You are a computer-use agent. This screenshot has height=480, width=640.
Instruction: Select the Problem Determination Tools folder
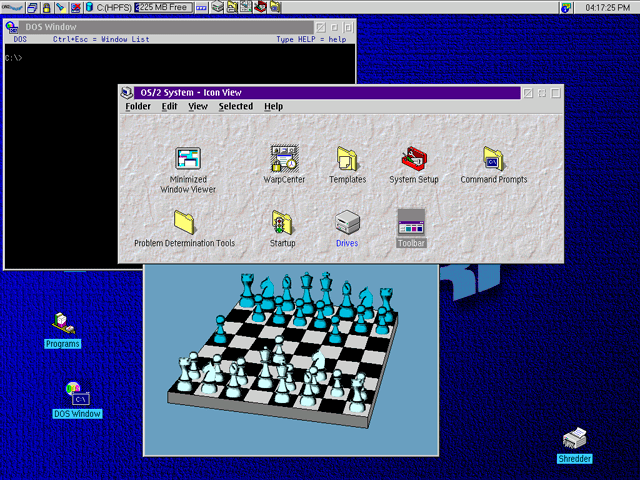(184, 223)
